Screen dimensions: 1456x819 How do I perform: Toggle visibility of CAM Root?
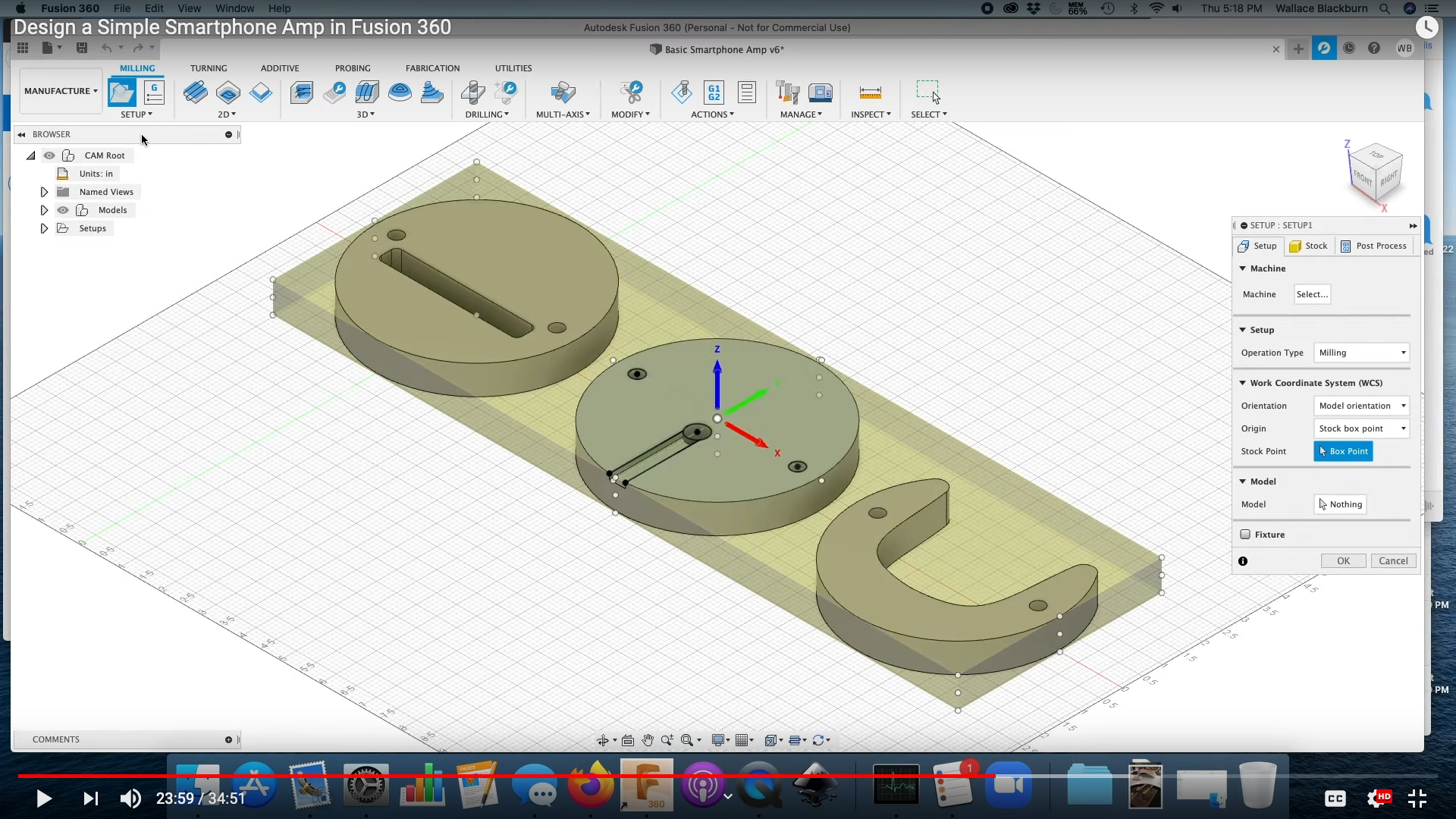[50, 155]
